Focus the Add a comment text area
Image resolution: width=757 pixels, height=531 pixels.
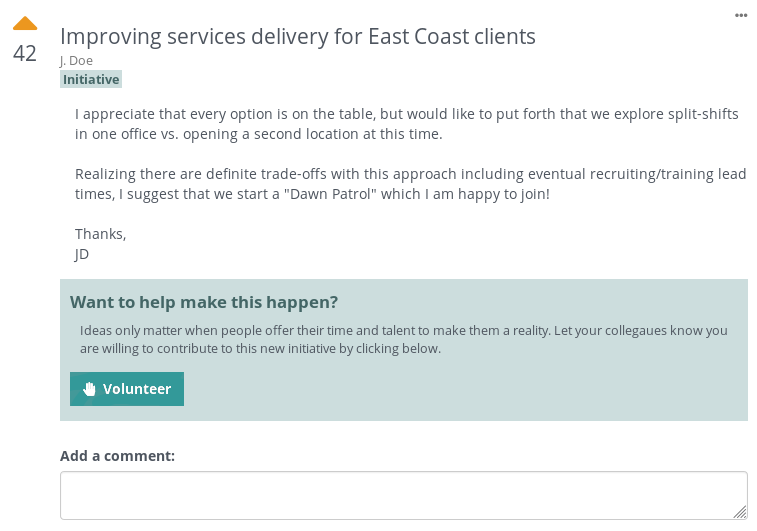404,495
